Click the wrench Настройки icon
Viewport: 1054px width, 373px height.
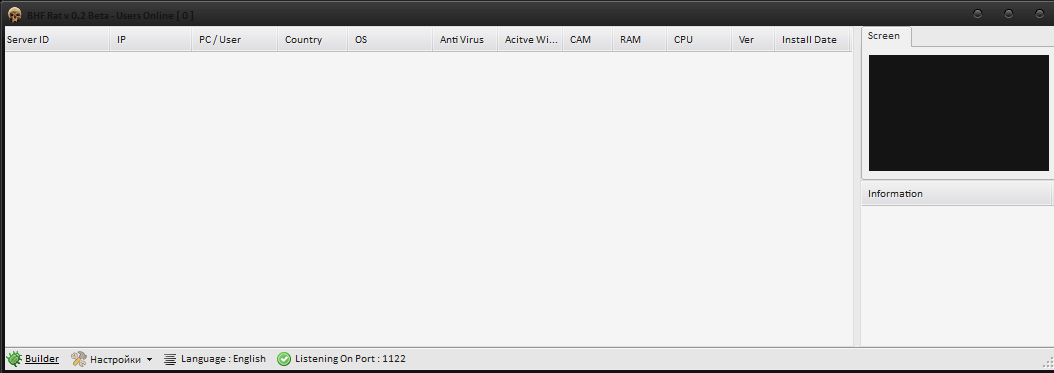tap(79, 359)
